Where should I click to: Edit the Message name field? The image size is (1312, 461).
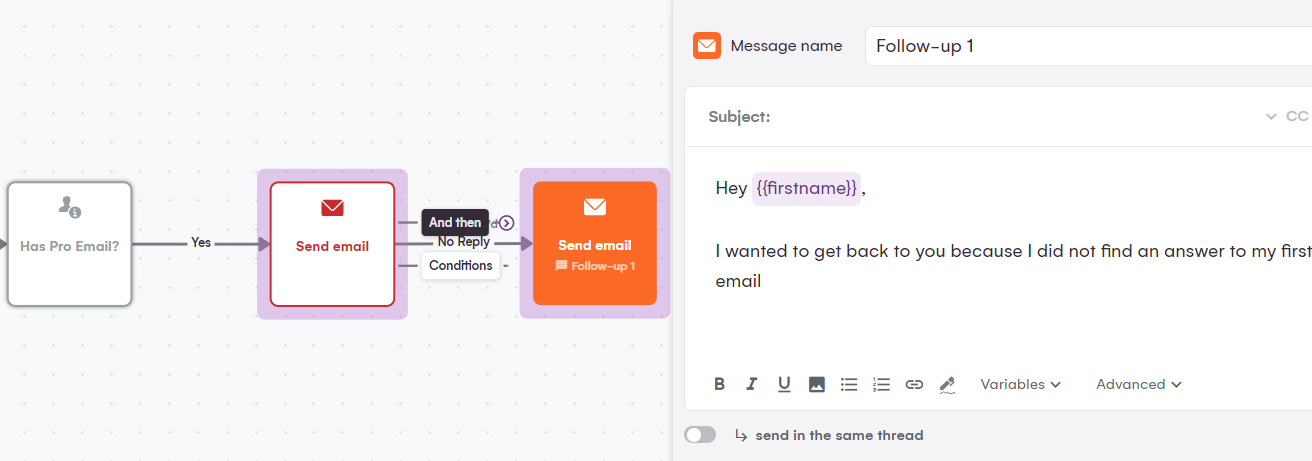1088,46
